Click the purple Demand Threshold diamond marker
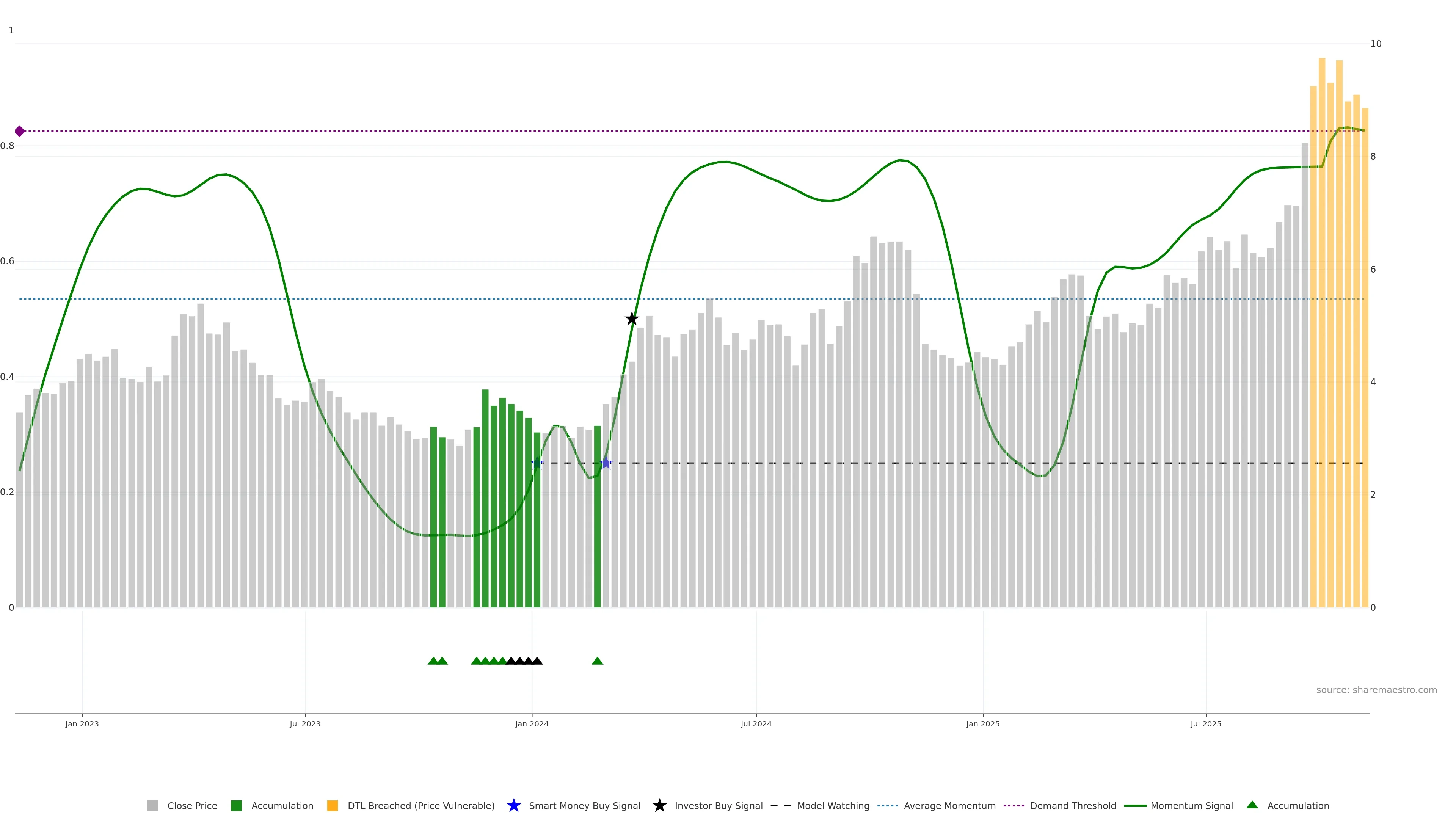The height and width of the screenshot is (819, 1456). pos(20,131)
